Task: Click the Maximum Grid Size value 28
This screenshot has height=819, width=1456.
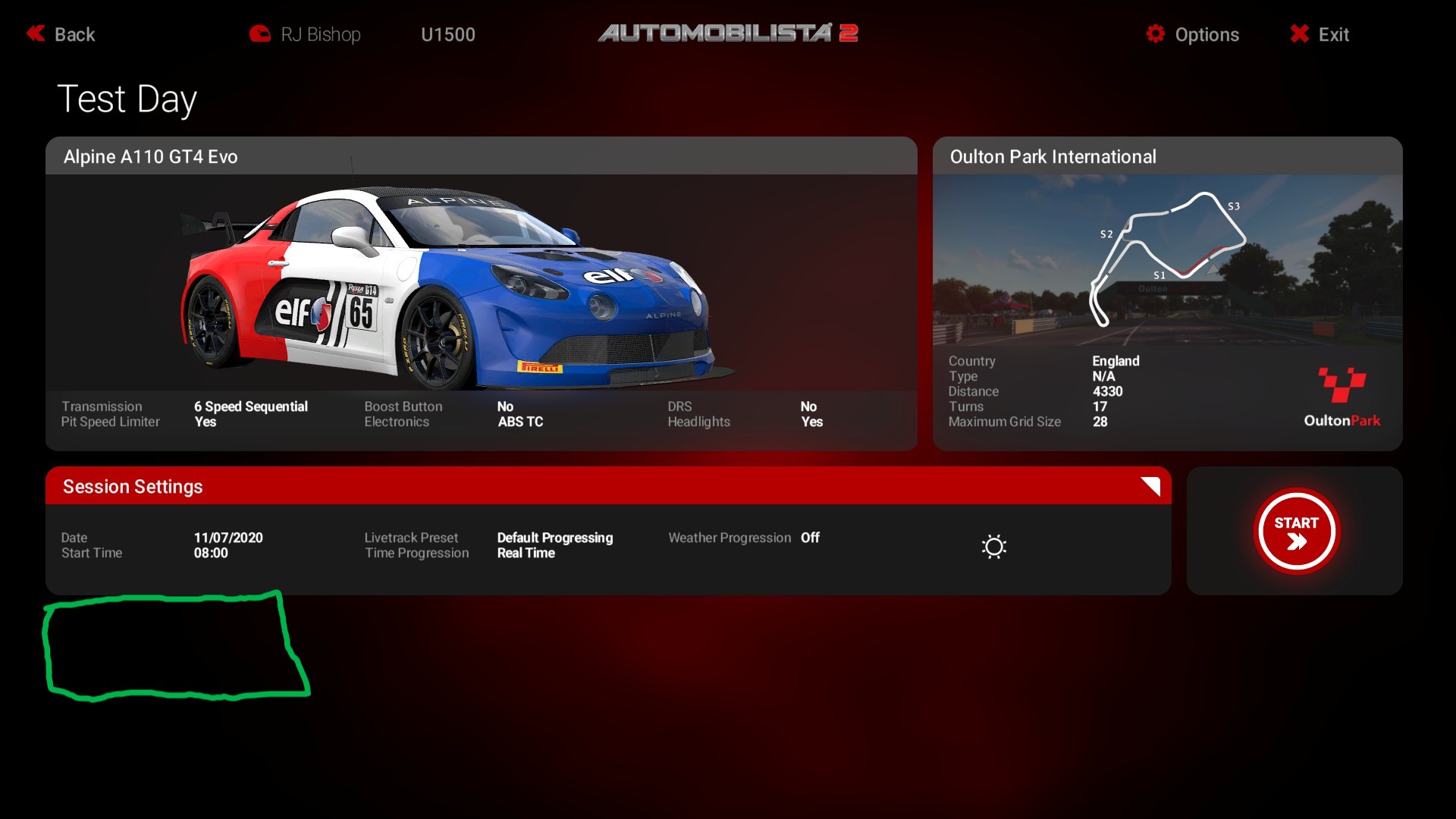Action: click(x=1100, y=422)
